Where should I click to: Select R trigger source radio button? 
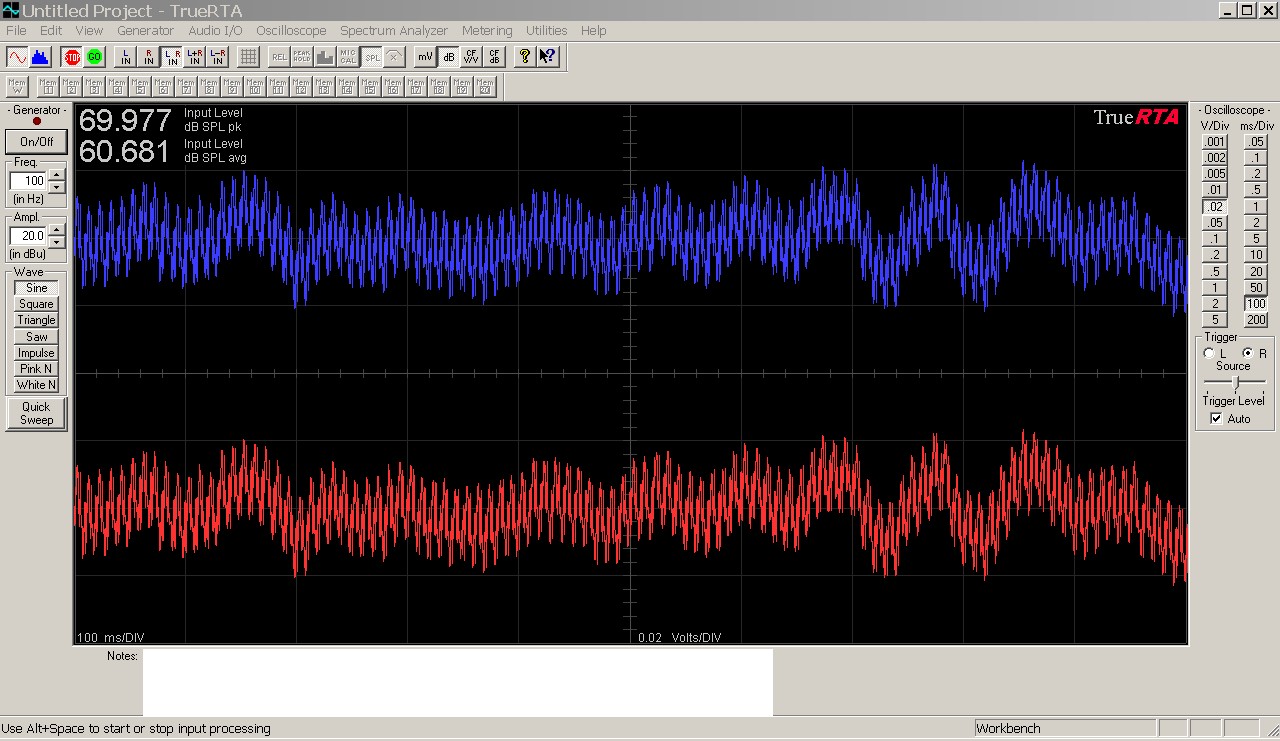pyautogui.click(x=1248, y=353)
